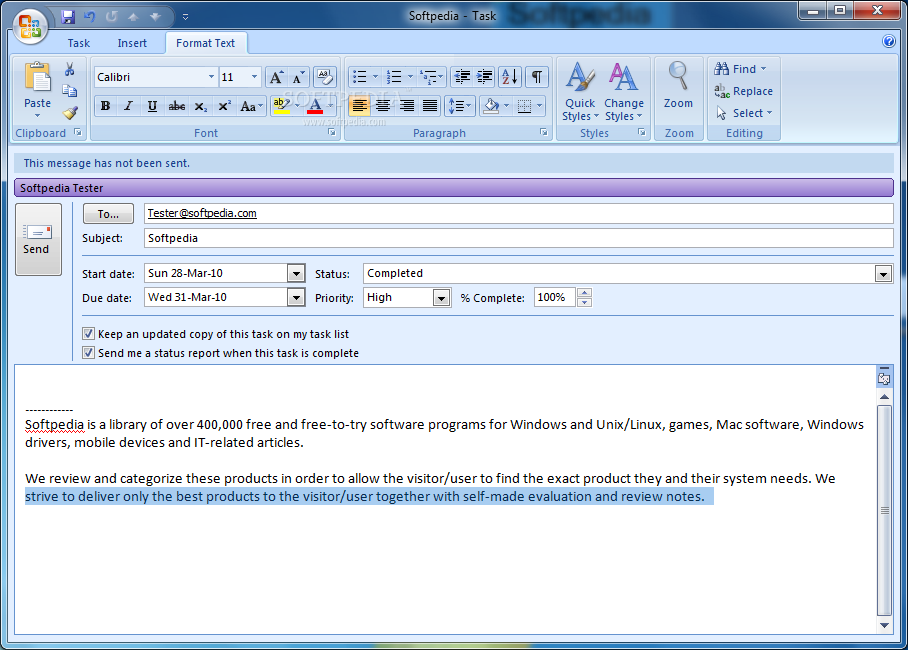Align text to the right
Screen dimensions: 908x650
(x=407, y=106)
